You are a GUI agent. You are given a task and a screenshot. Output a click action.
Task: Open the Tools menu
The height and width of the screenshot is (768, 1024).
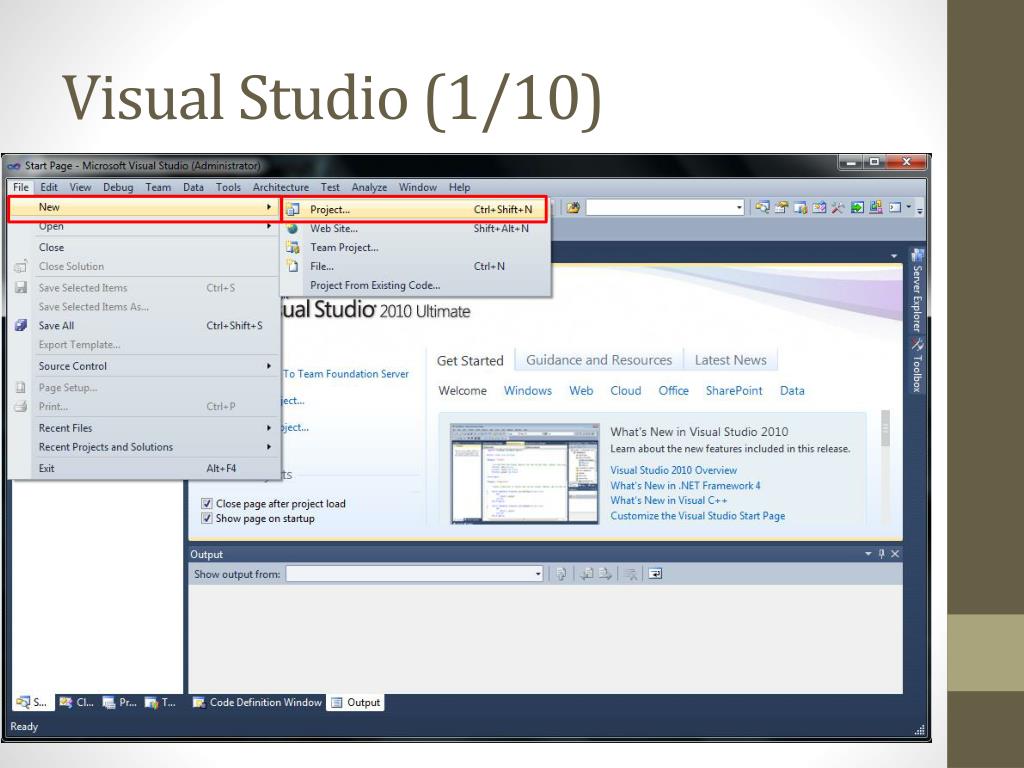(229, 187)
